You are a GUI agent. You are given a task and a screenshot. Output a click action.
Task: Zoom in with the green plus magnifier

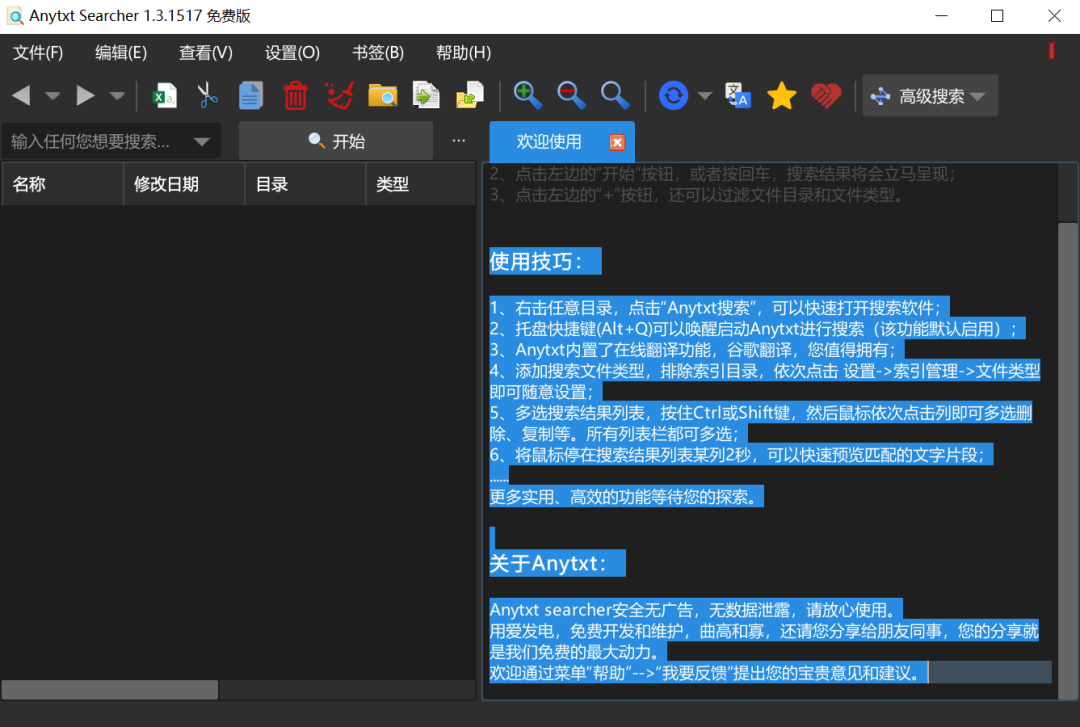[528, 95]
